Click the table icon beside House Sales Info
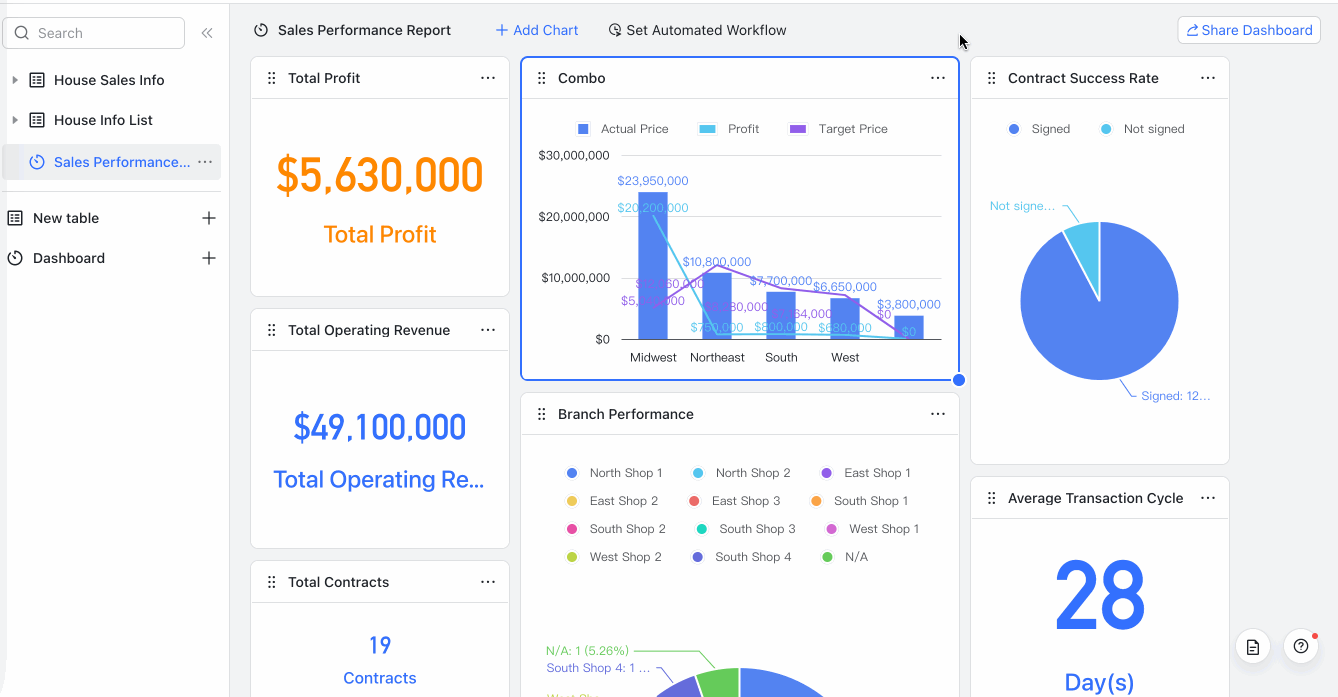The image size is (1338, 697). 37,80
